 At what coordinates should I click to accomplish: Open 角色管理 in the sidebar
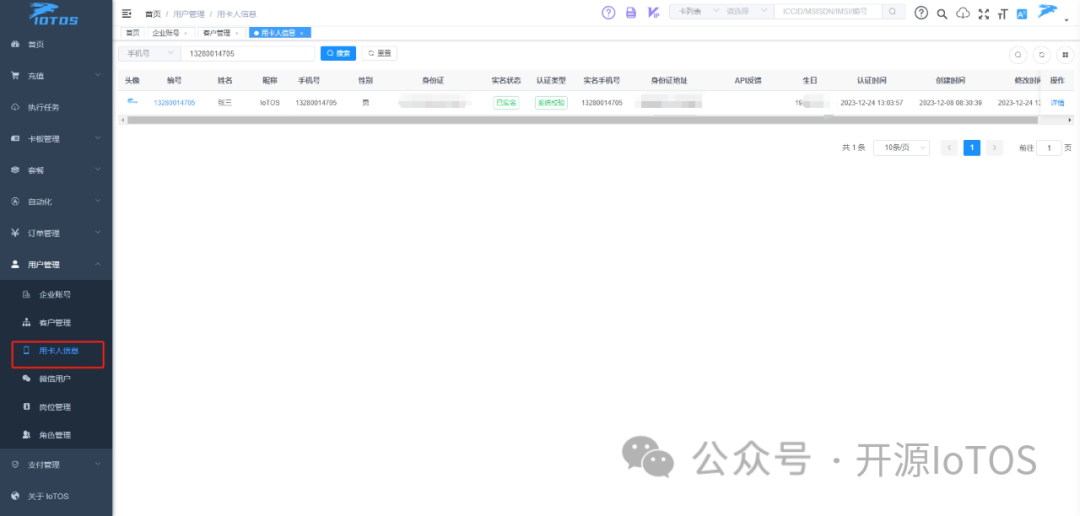point(56,435)
